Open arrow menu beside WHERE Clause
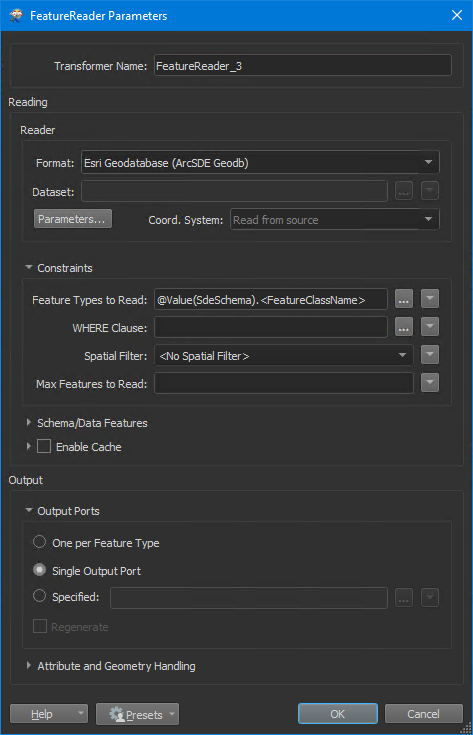 [x=430, y=327]
